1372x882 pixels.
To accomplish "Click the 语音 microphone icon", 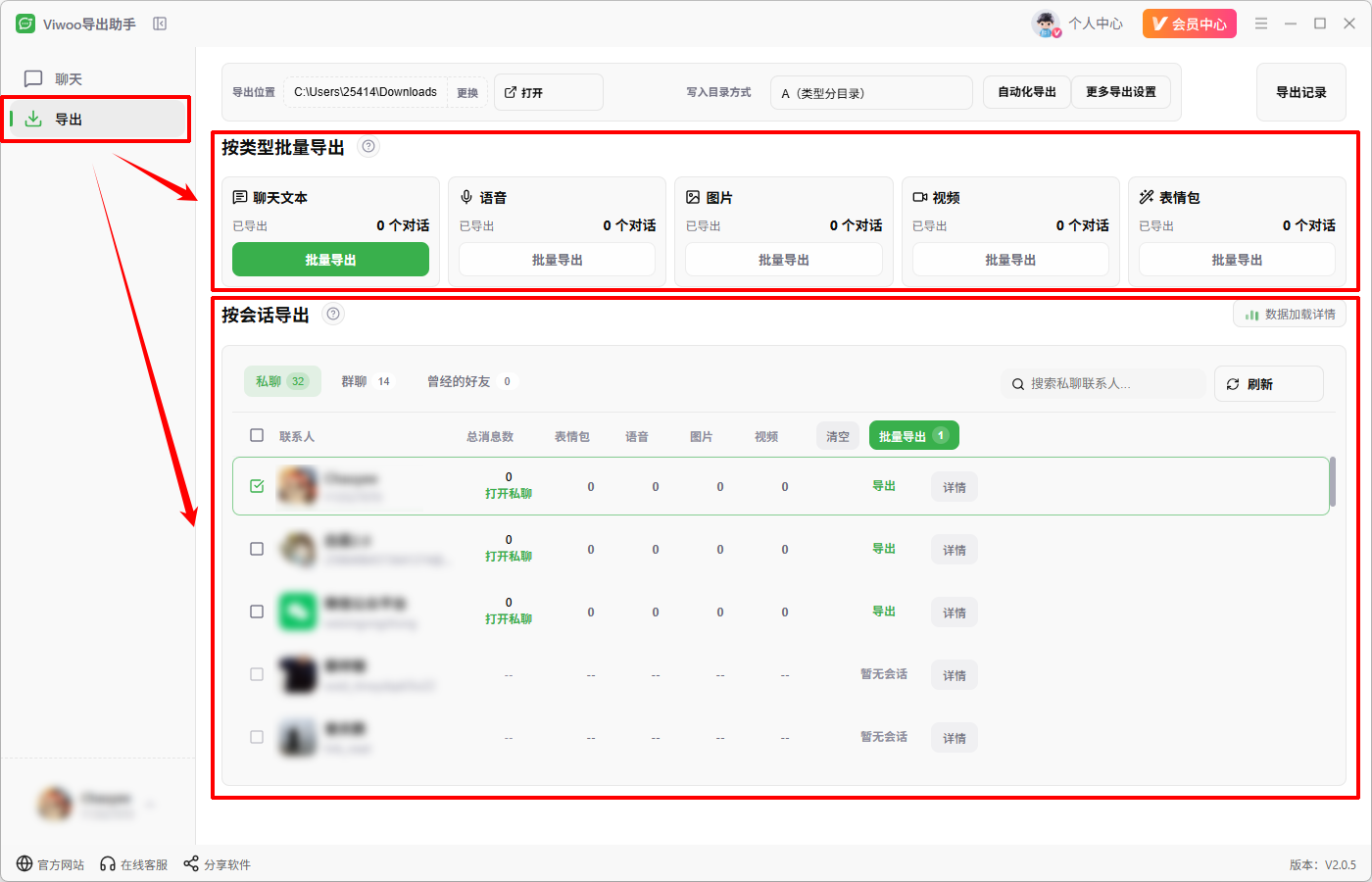I will (x=466, y=197).
